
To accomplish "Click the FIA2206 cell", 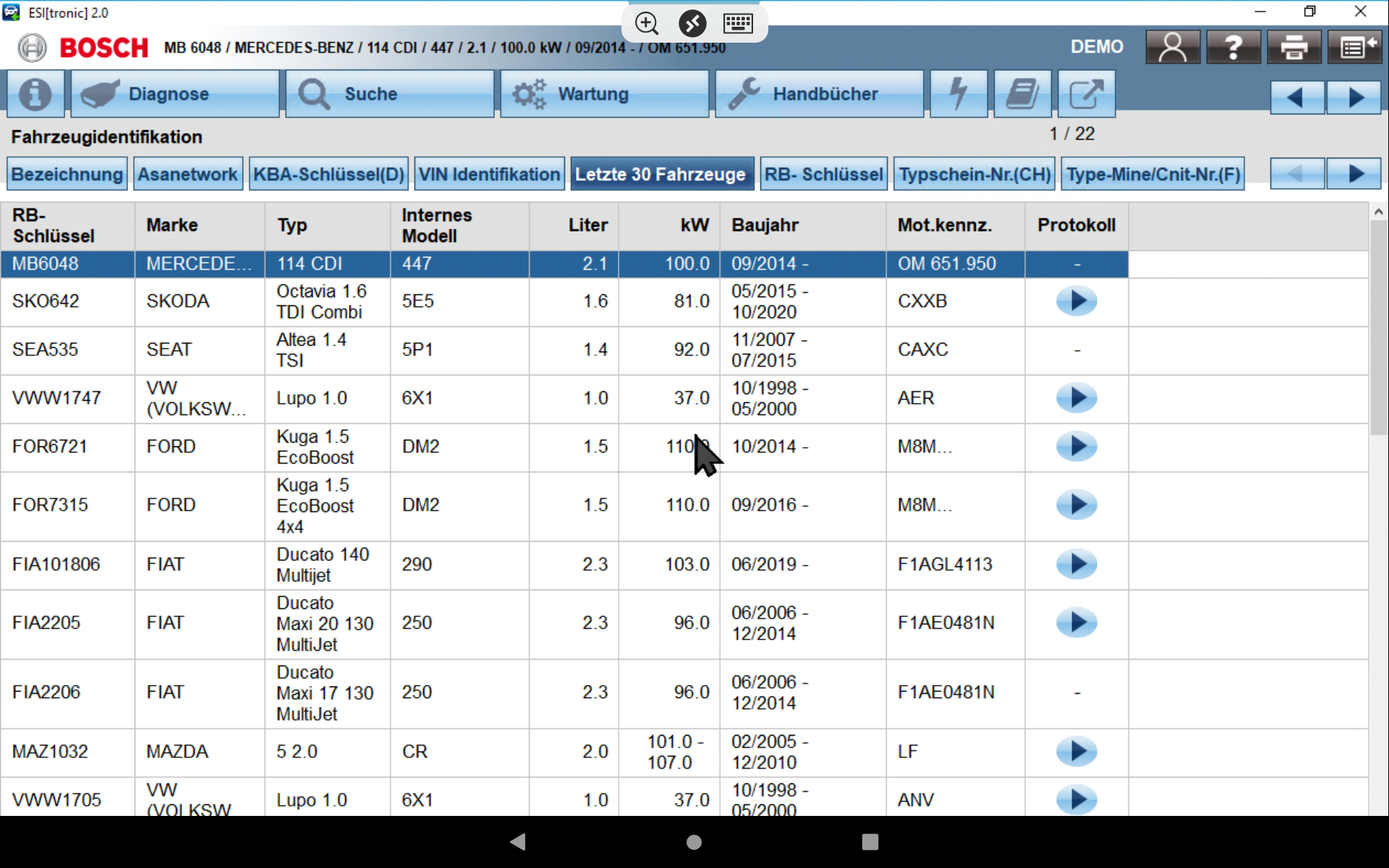I will tap(67, 693).
